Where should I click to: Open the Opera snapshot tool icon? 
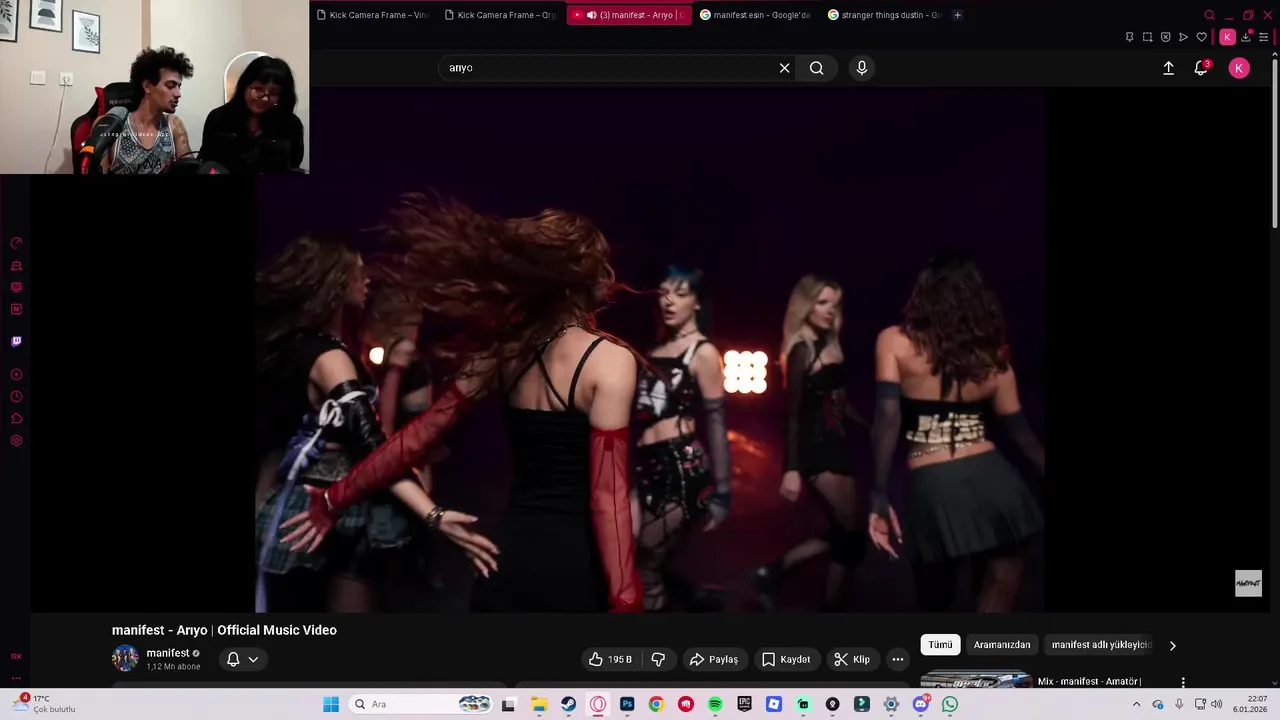coord(1148,37)
